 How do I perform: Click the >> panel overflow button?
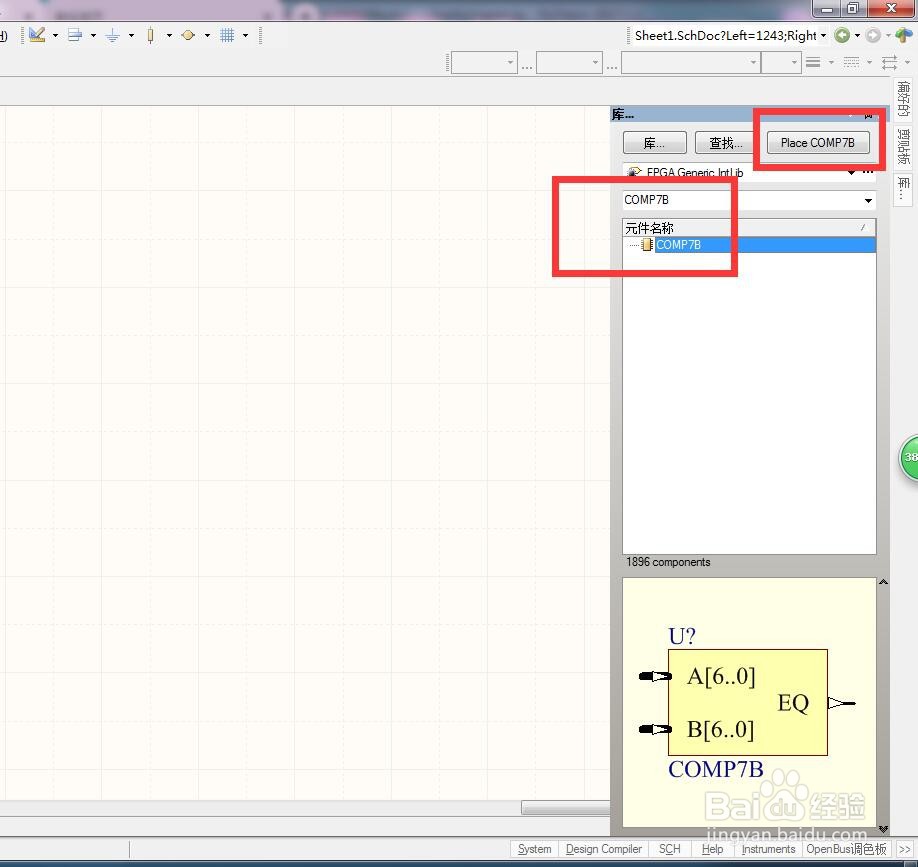point(905,849)
